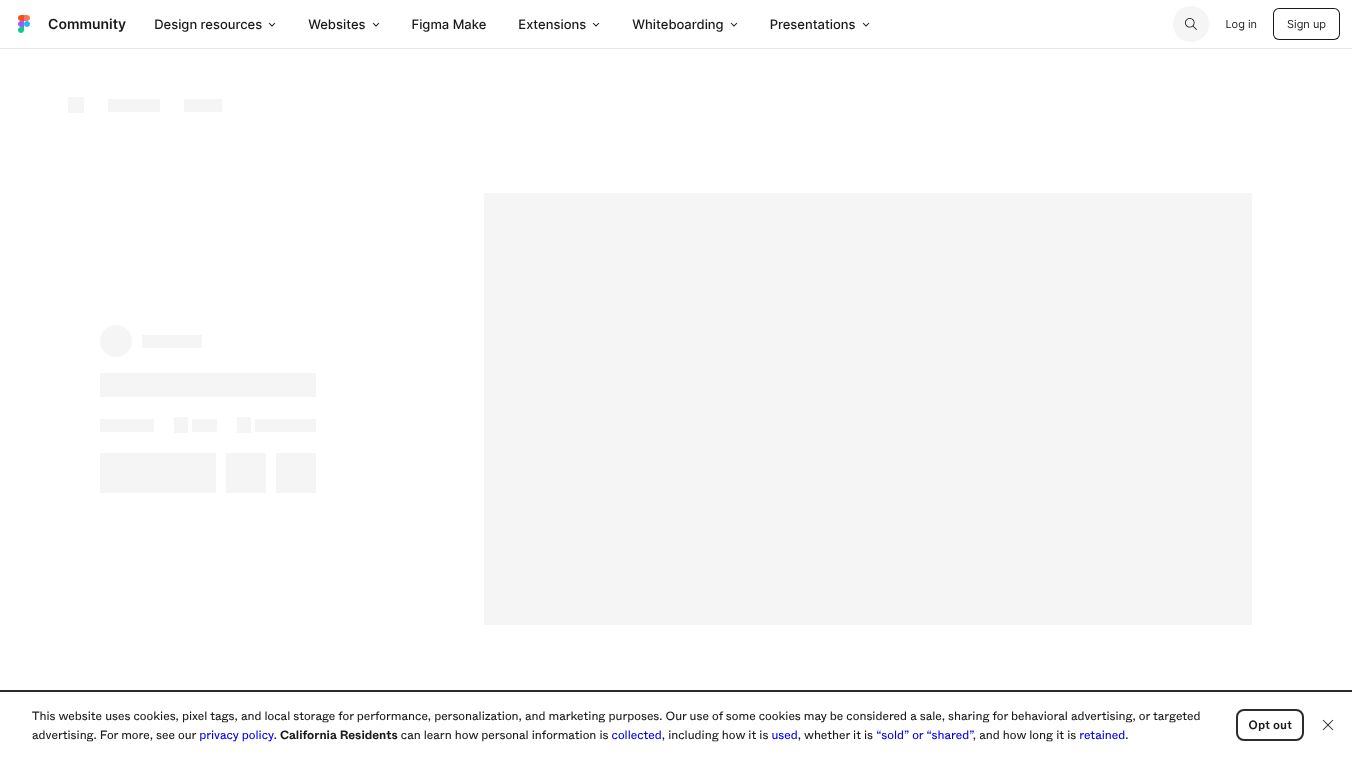This screenshot has height=760, width=1352.
Task: Open the retained information link
Action: click(1102, 735)
